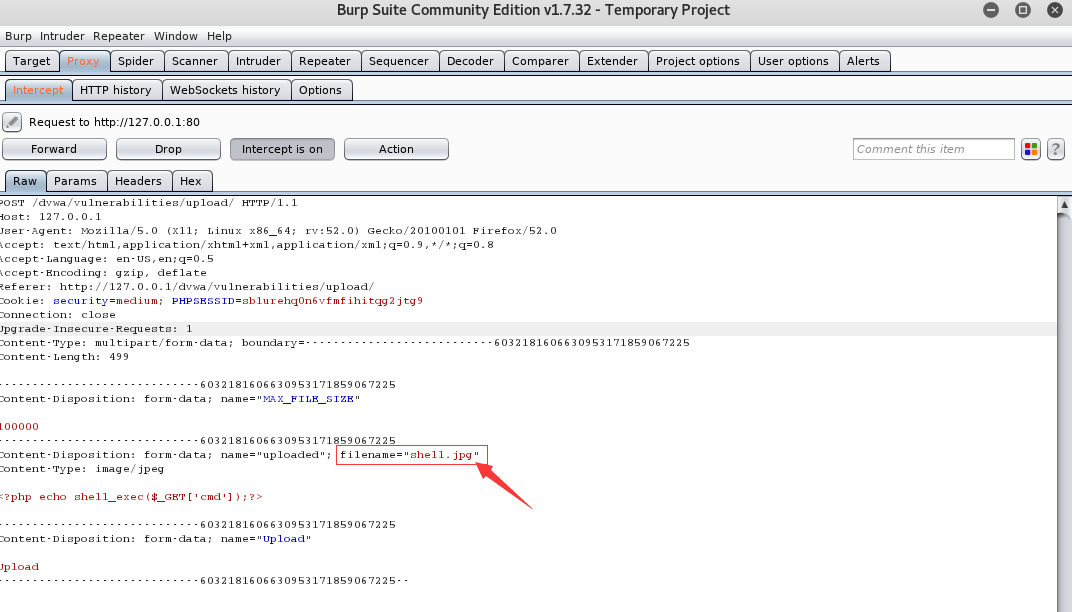Click the shell.jpg filename value
Screen dimensions: 1072x612
tap(441, 455)
